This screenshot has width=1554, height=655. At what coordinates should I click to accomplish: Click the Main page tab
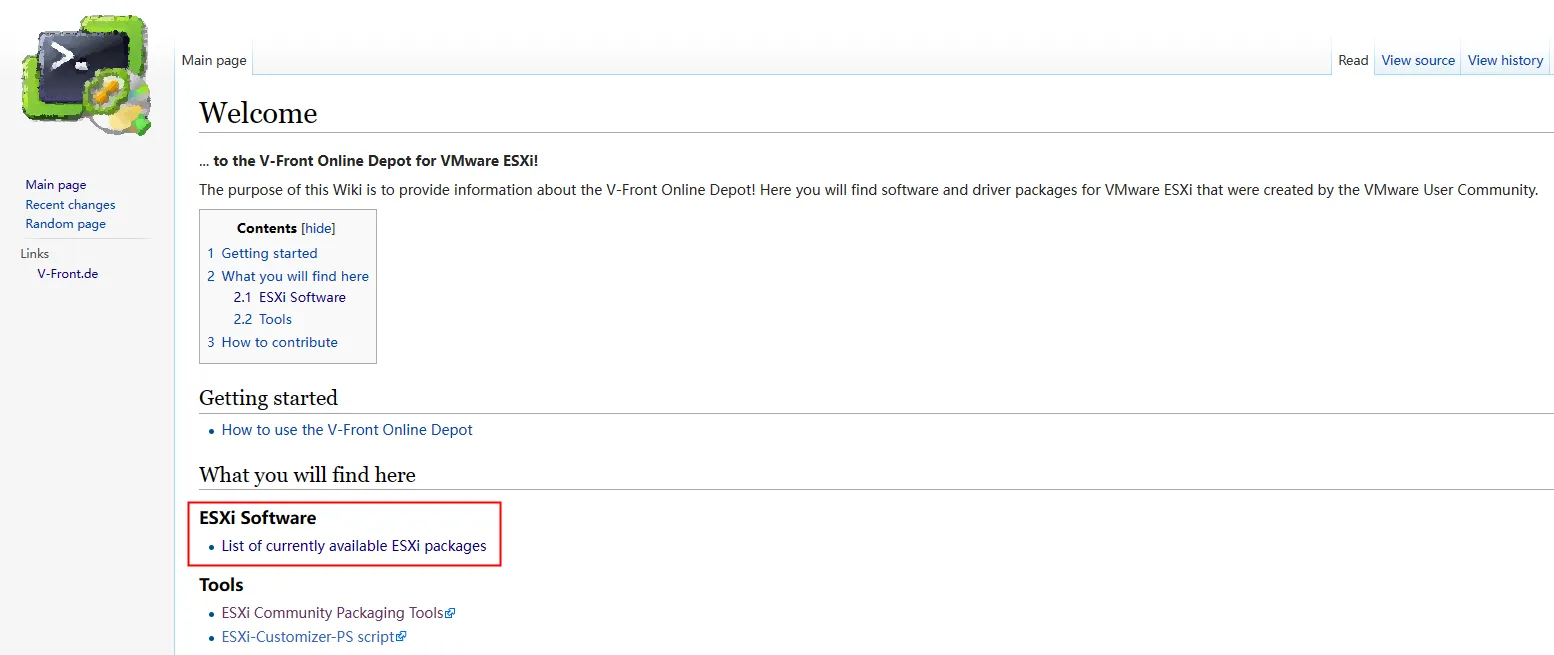click(x=214, y=60)
